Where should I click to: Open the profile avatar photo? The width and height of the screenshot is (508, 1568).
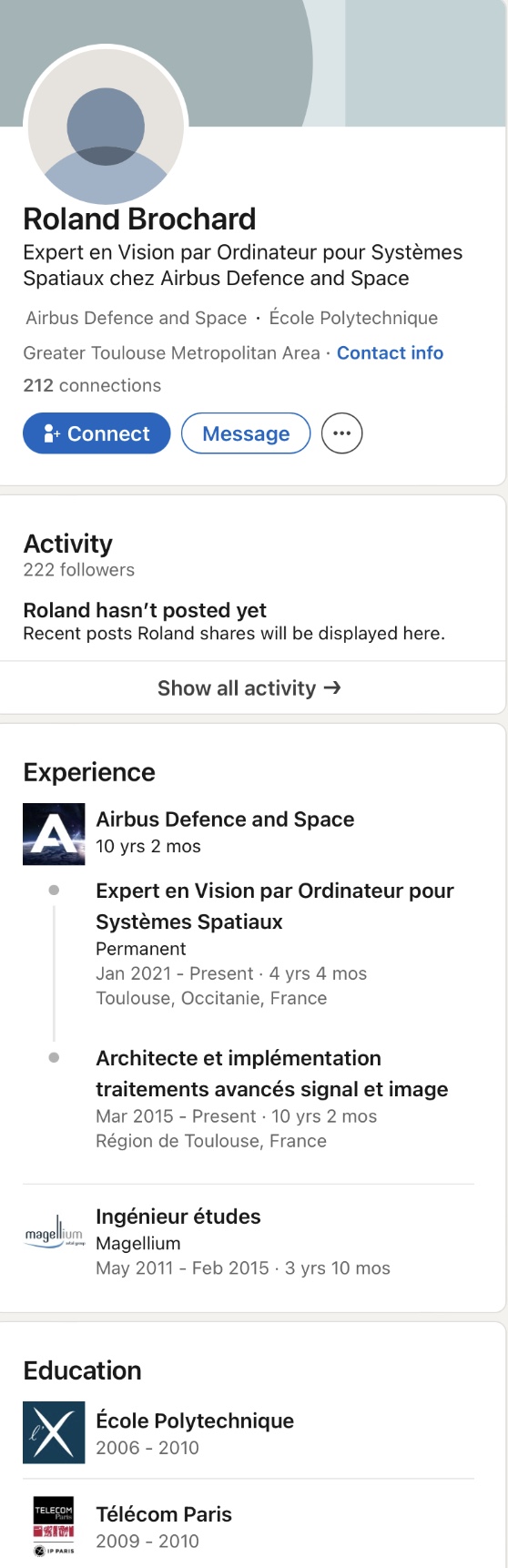106,126
